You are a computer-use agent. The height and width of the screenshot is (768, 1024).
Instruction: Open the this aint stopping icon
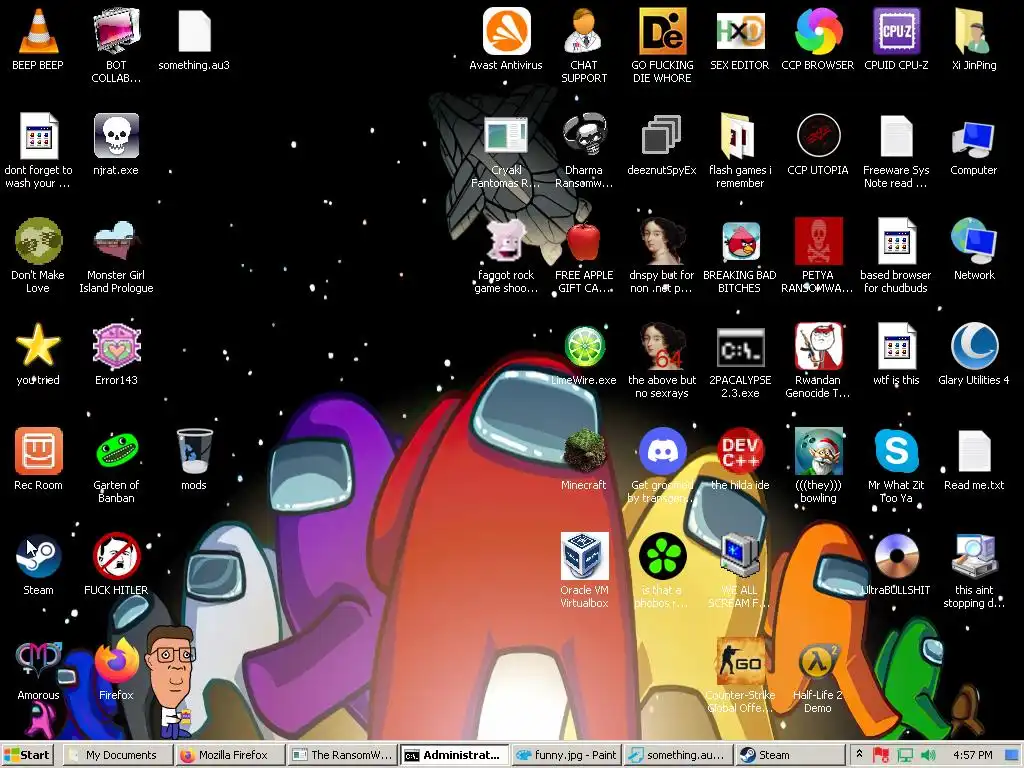(974, 556)
